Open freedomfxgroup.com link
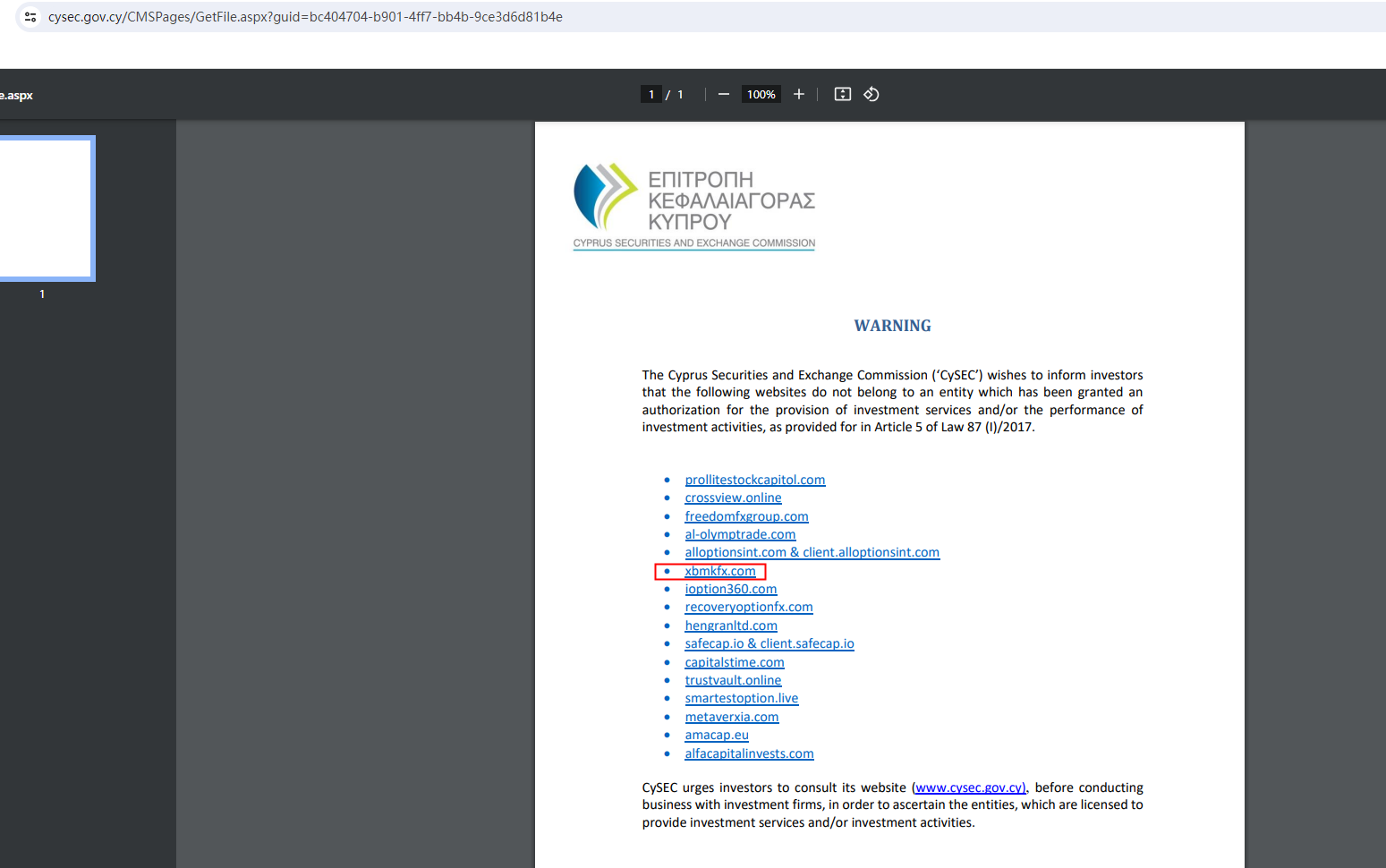 pyautogui.click(x=746, y=516)
